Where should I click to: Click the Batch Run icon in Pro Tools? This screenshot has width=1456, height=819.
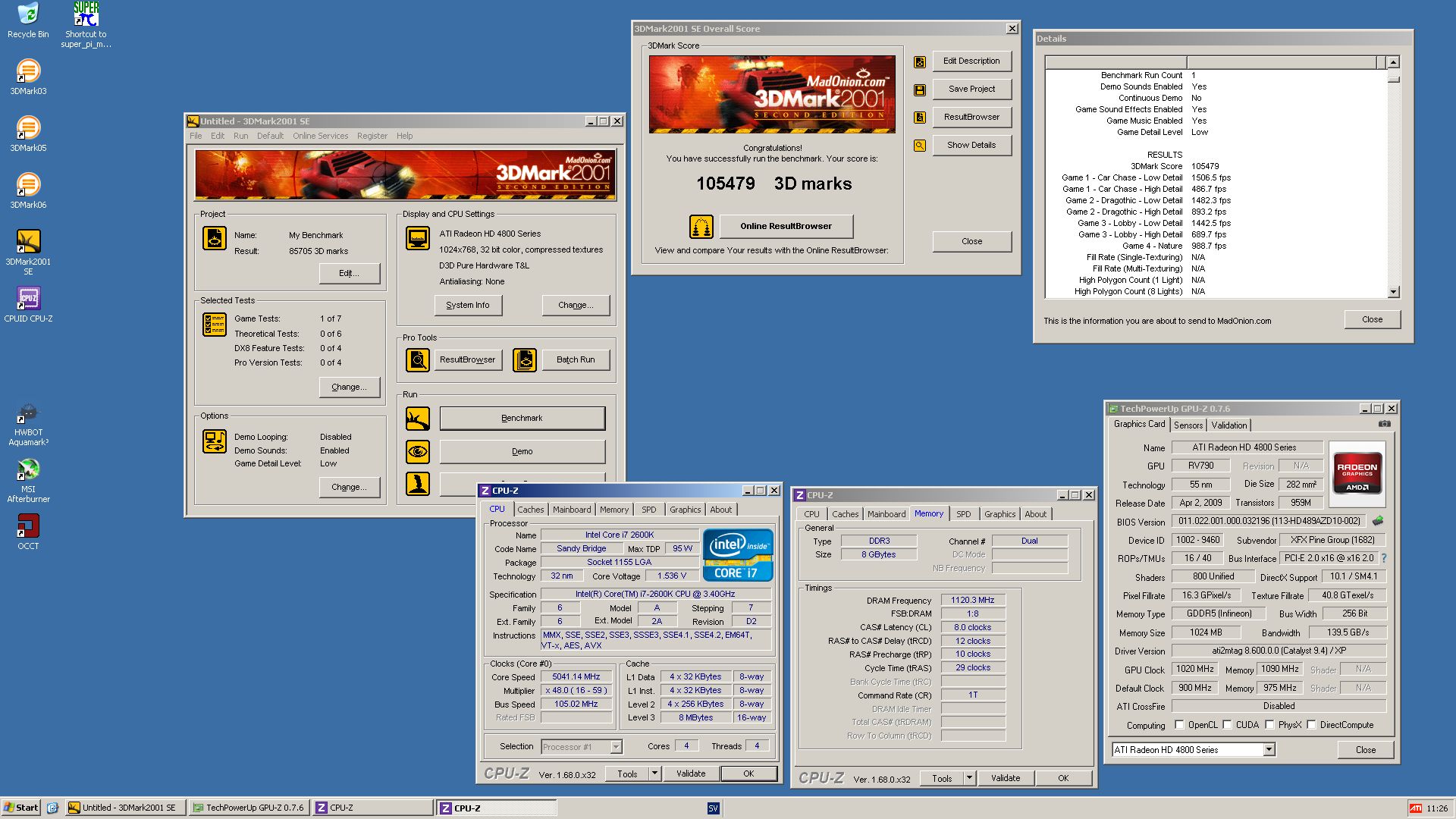(525, 360)
